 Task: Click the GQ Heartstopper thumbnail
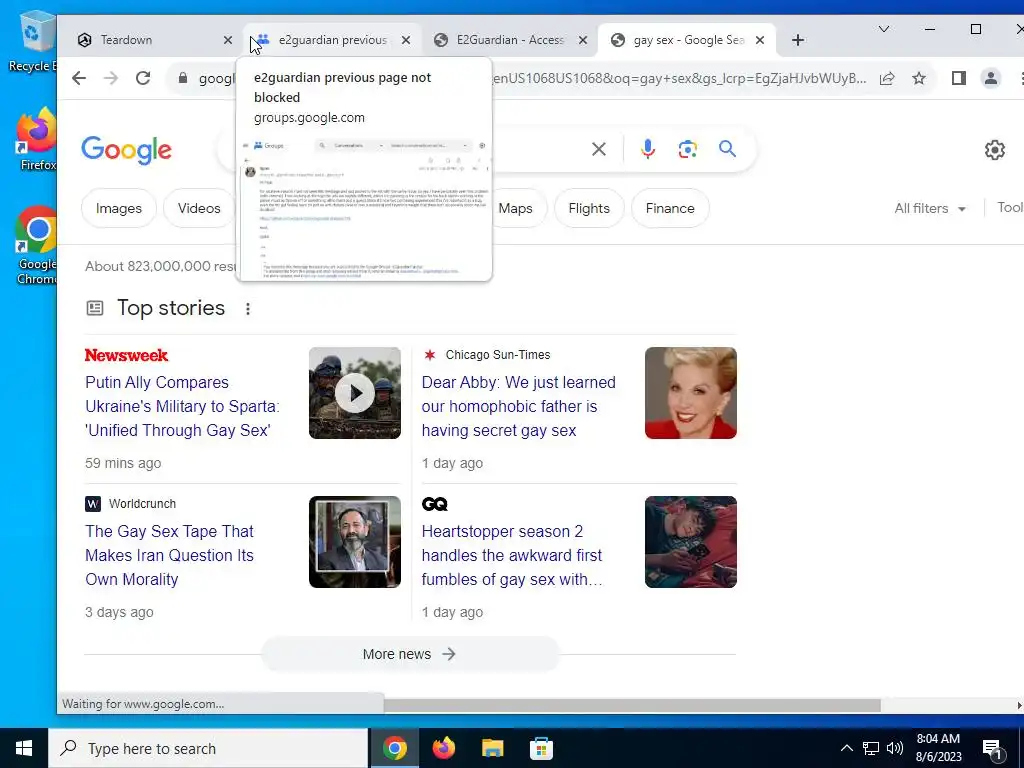pyautogui.click(x=691, y=542)
